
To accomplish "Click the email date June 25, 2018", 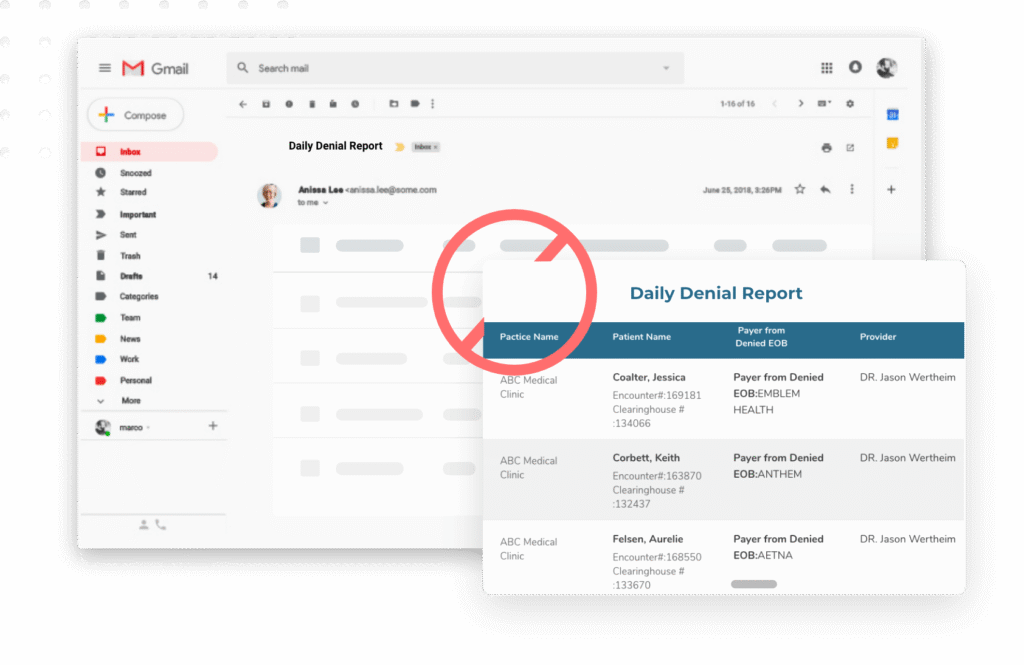I will (x=742, y=190).
